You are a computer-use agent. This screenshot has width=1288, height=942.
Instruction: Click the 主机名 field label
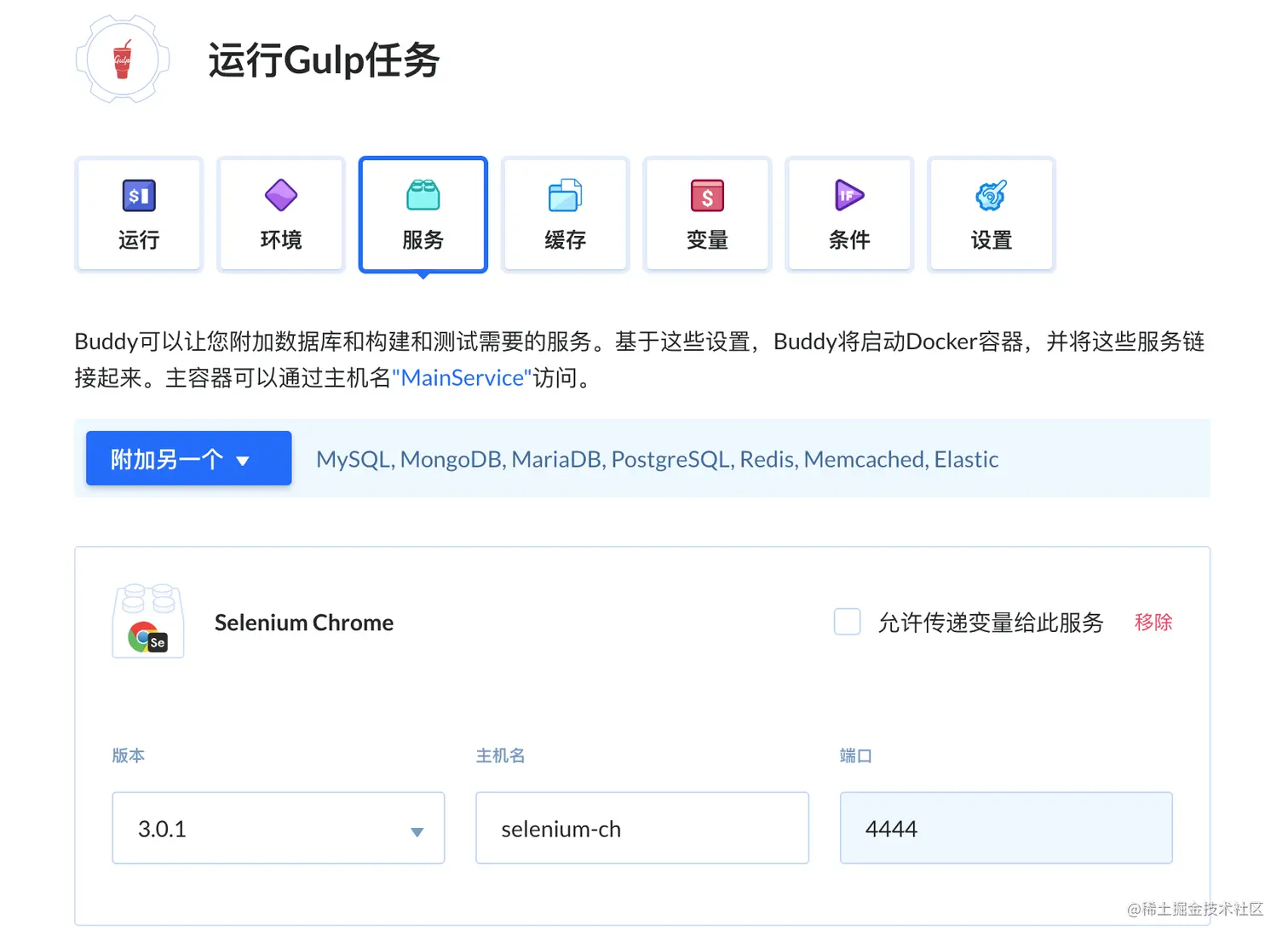click(x=501, y=755)
